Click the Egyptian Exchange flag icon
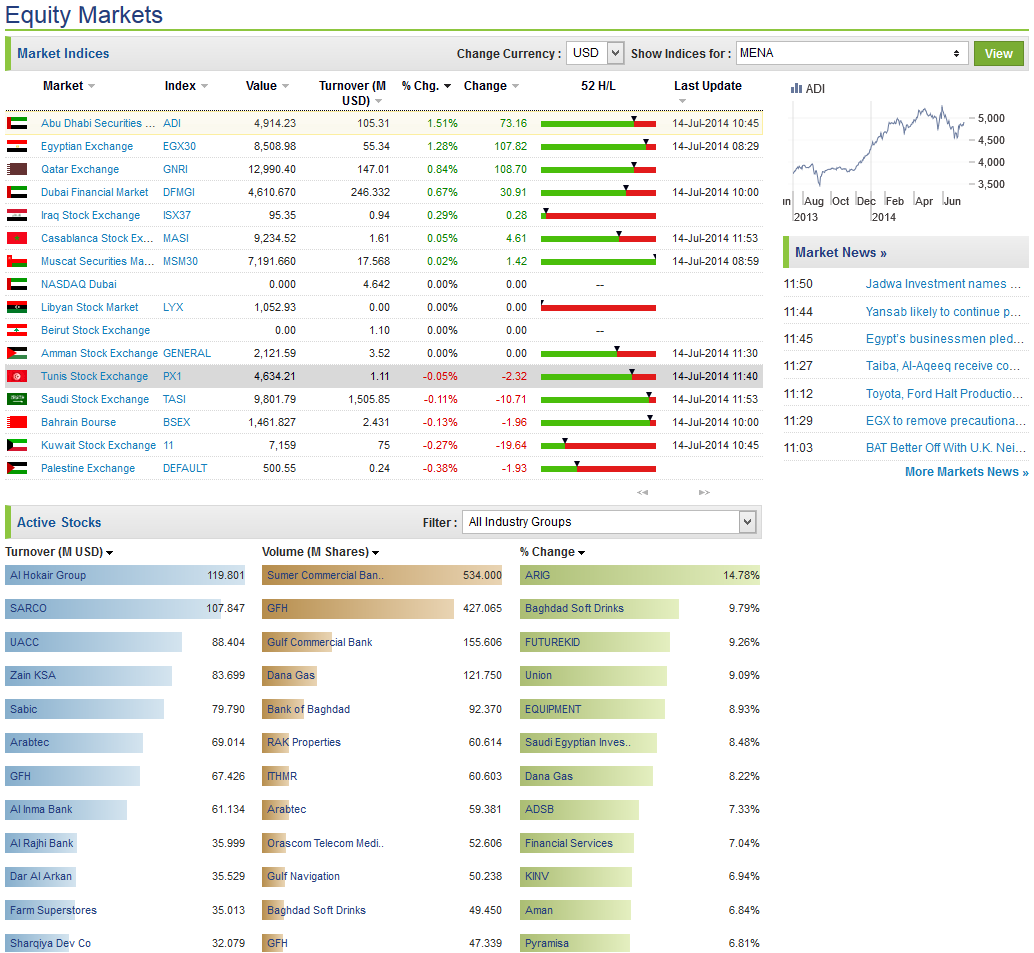Viewport: 1034px width, 953px height. [x=17, y=146]
